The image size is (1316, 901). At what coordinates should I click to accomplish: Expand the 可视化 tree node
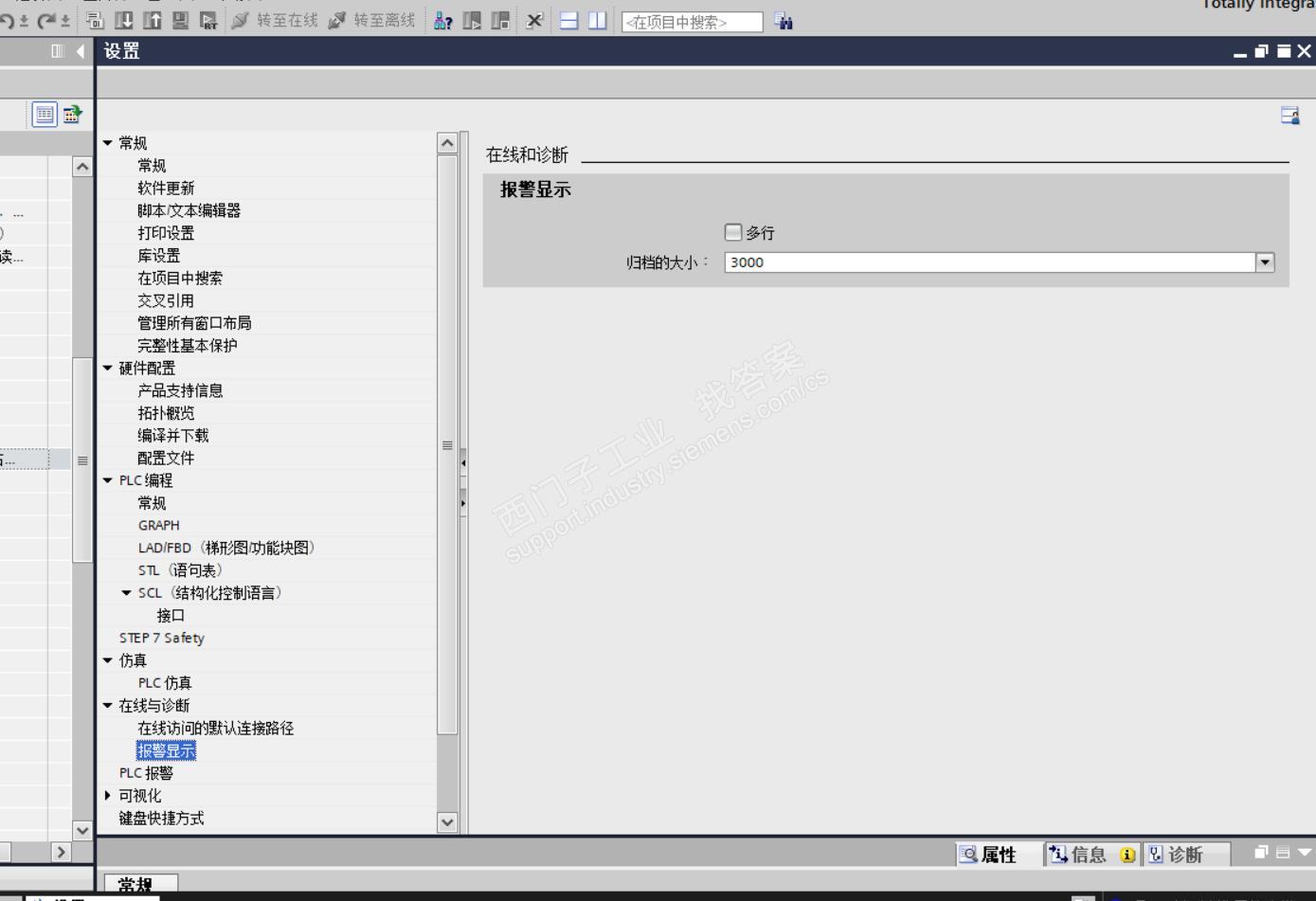coord(107,796)
